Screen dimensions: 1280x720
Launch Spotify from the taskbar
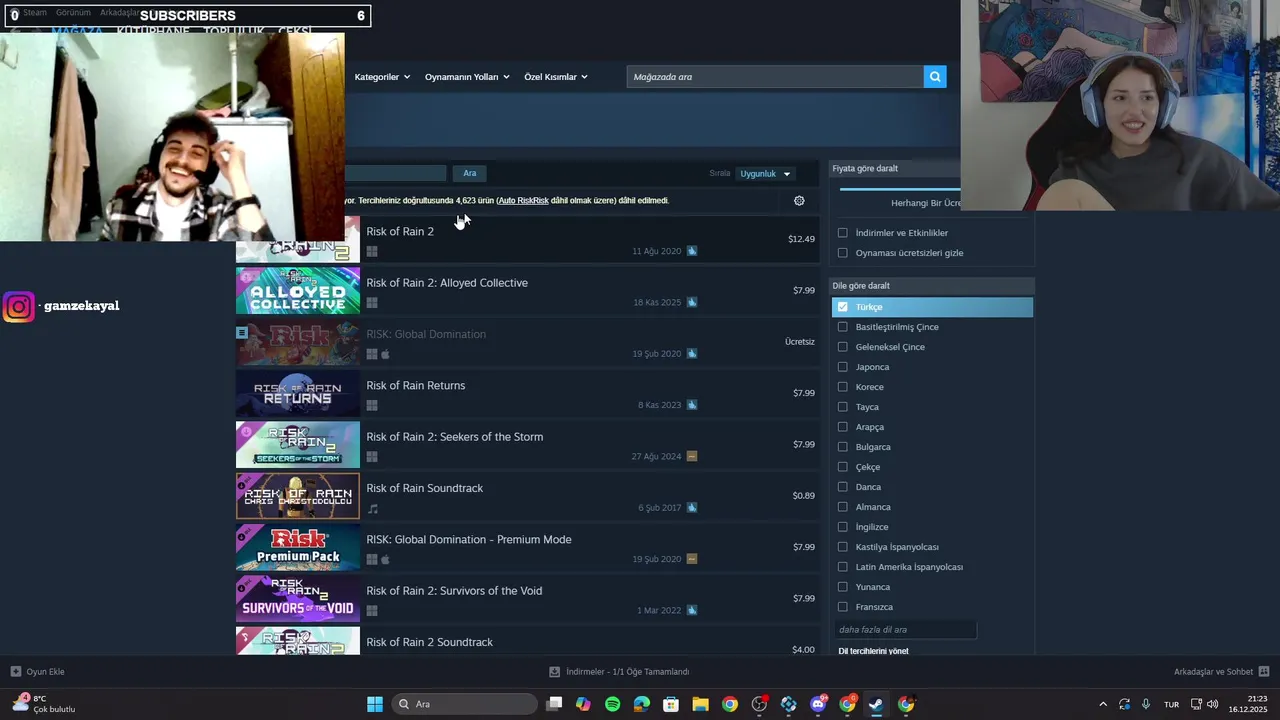[613, 705]
